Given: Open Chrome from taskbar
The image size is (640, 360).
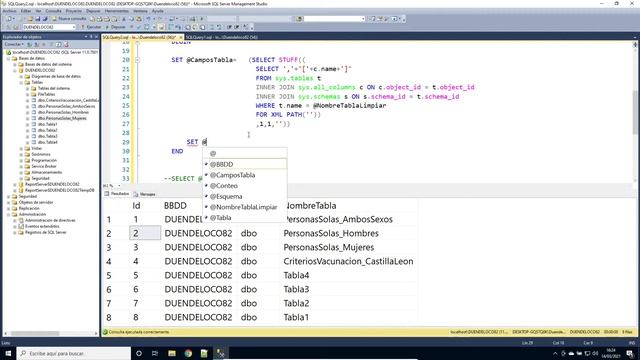Looking at the screenshot, I should pyautogui.click(x=188, y=353).
